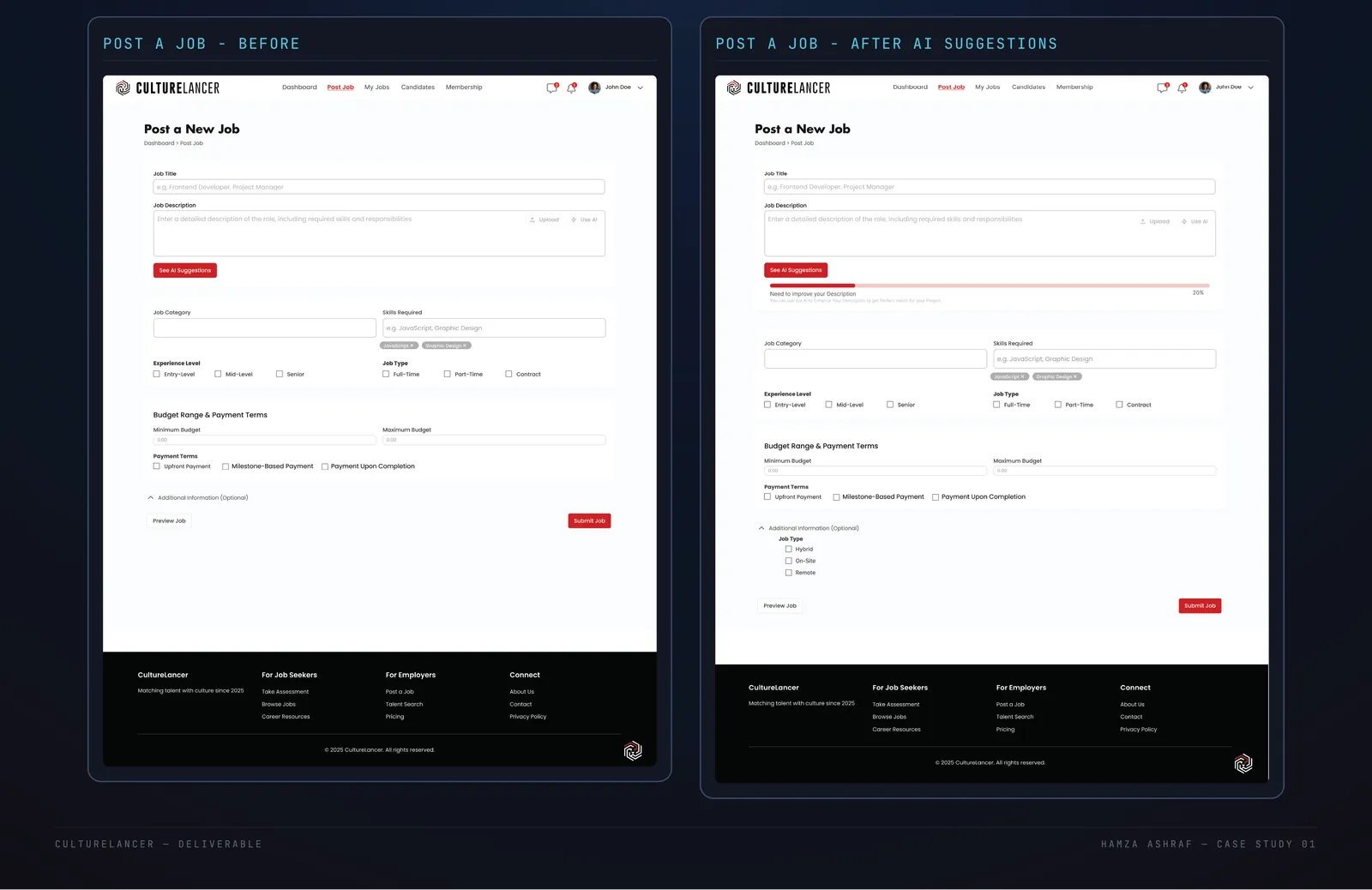Screen dimensions: 1372x890
Task: Check Remote under Job Type in After panel
Action: [x=789, y=573]
